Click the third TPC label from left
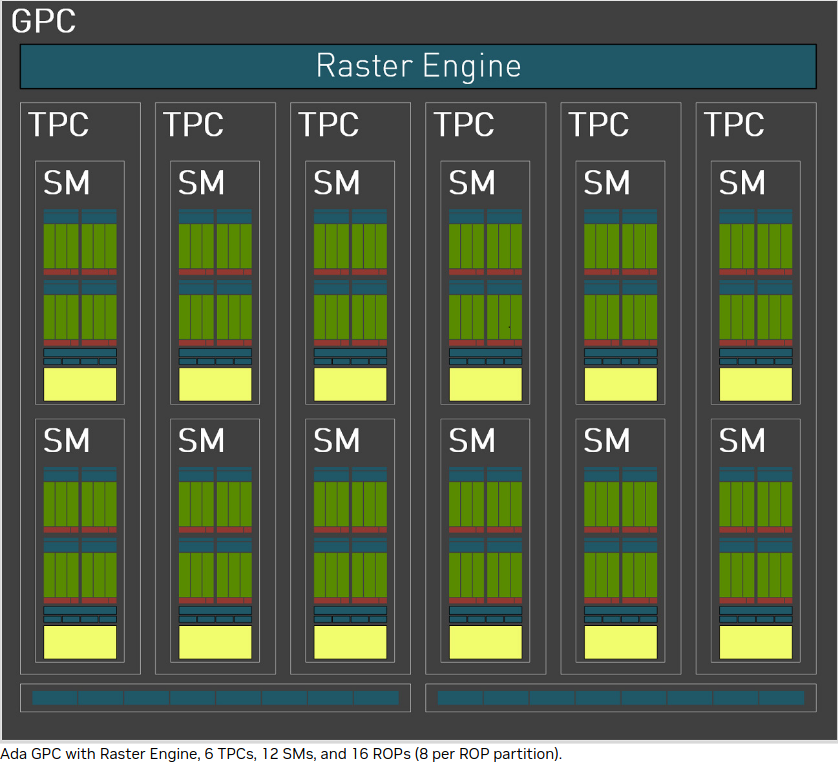The width and height of the screenshot is (838, 771). tap(328, 125)
